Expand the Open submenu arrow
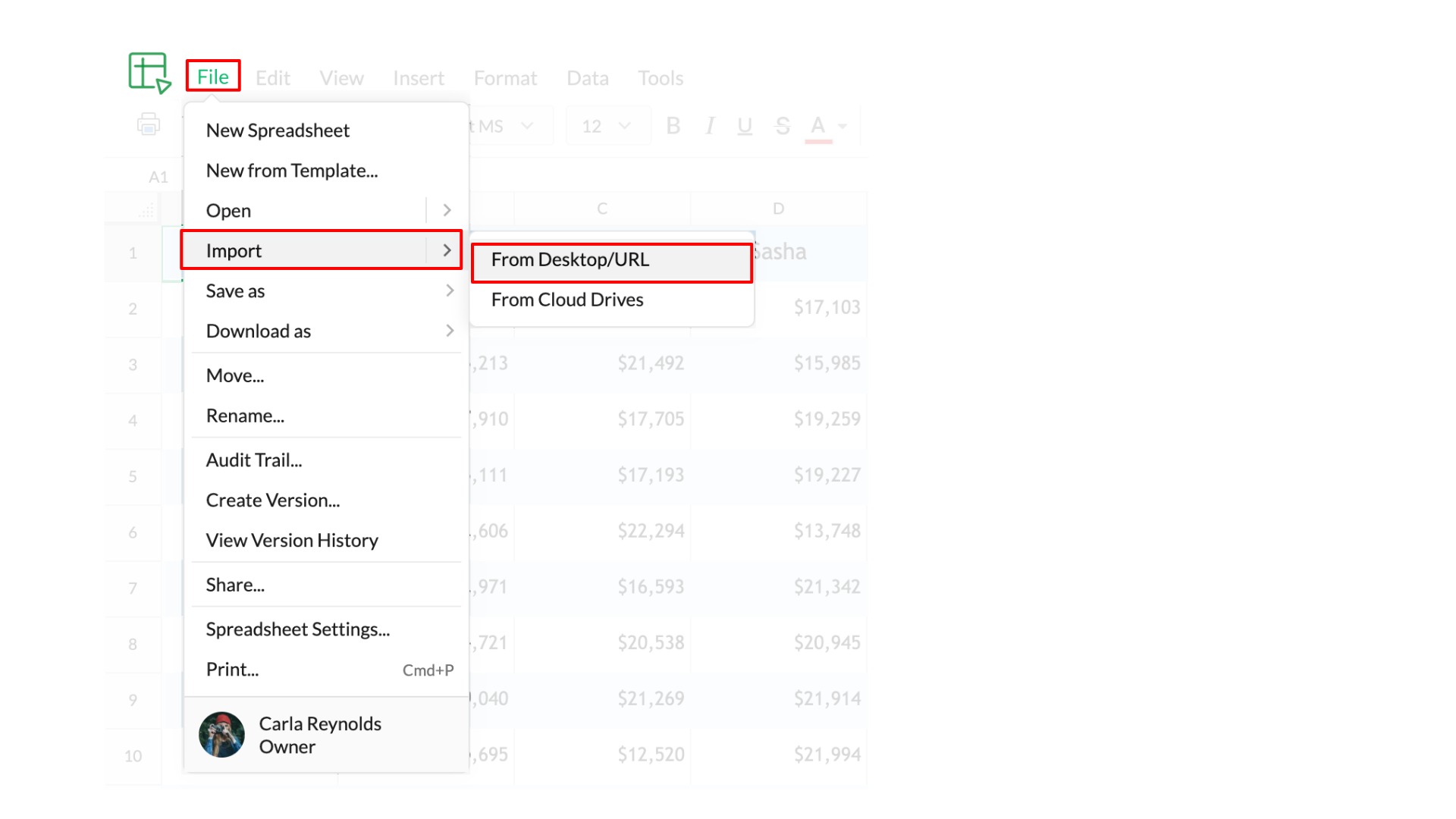Screen dimensions: 1456x819 coord(447,210)
